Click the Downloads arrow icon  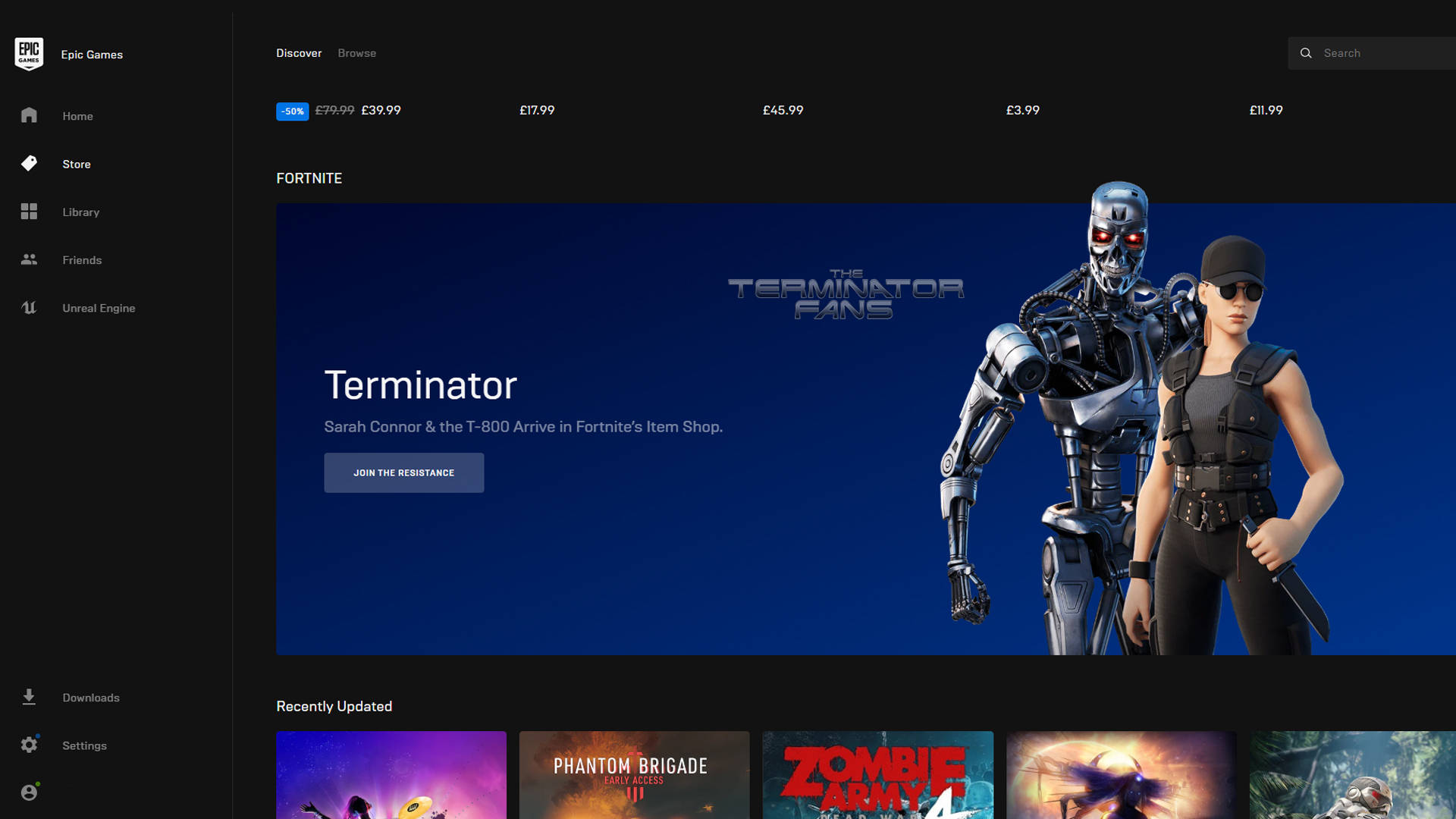(29, 697)
